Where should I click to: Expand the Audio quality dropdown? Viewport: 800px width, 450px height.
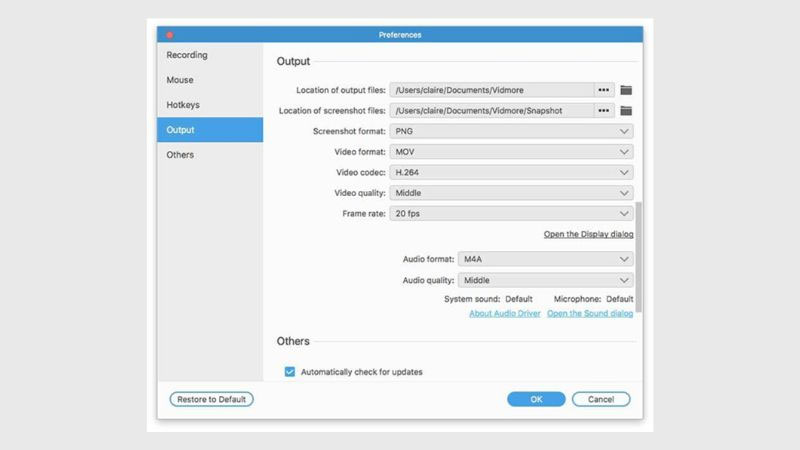[x=546, y=281]
